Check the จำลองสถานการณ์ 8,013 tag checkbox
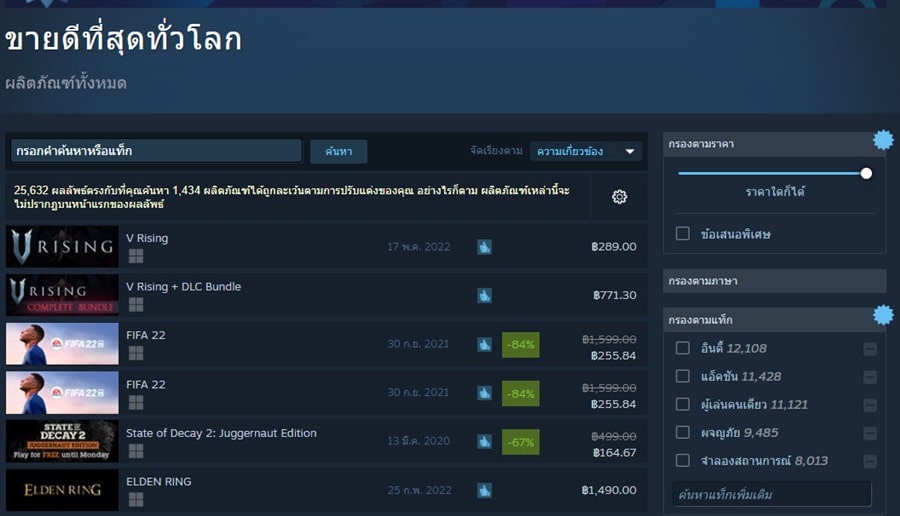The width and height of the screenshot is (900, 516). (682, 460)
